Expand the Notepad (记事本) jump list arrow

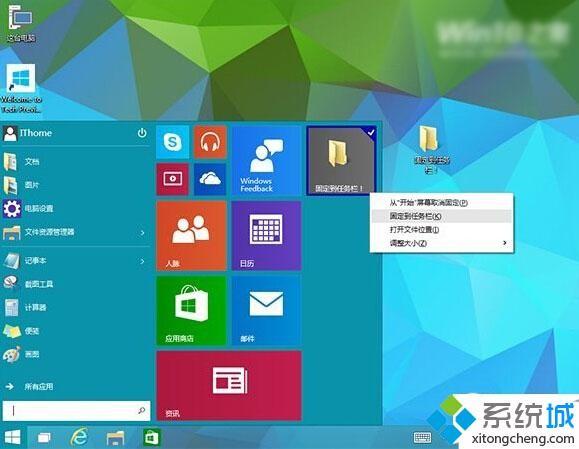click(x=142, y=261)
